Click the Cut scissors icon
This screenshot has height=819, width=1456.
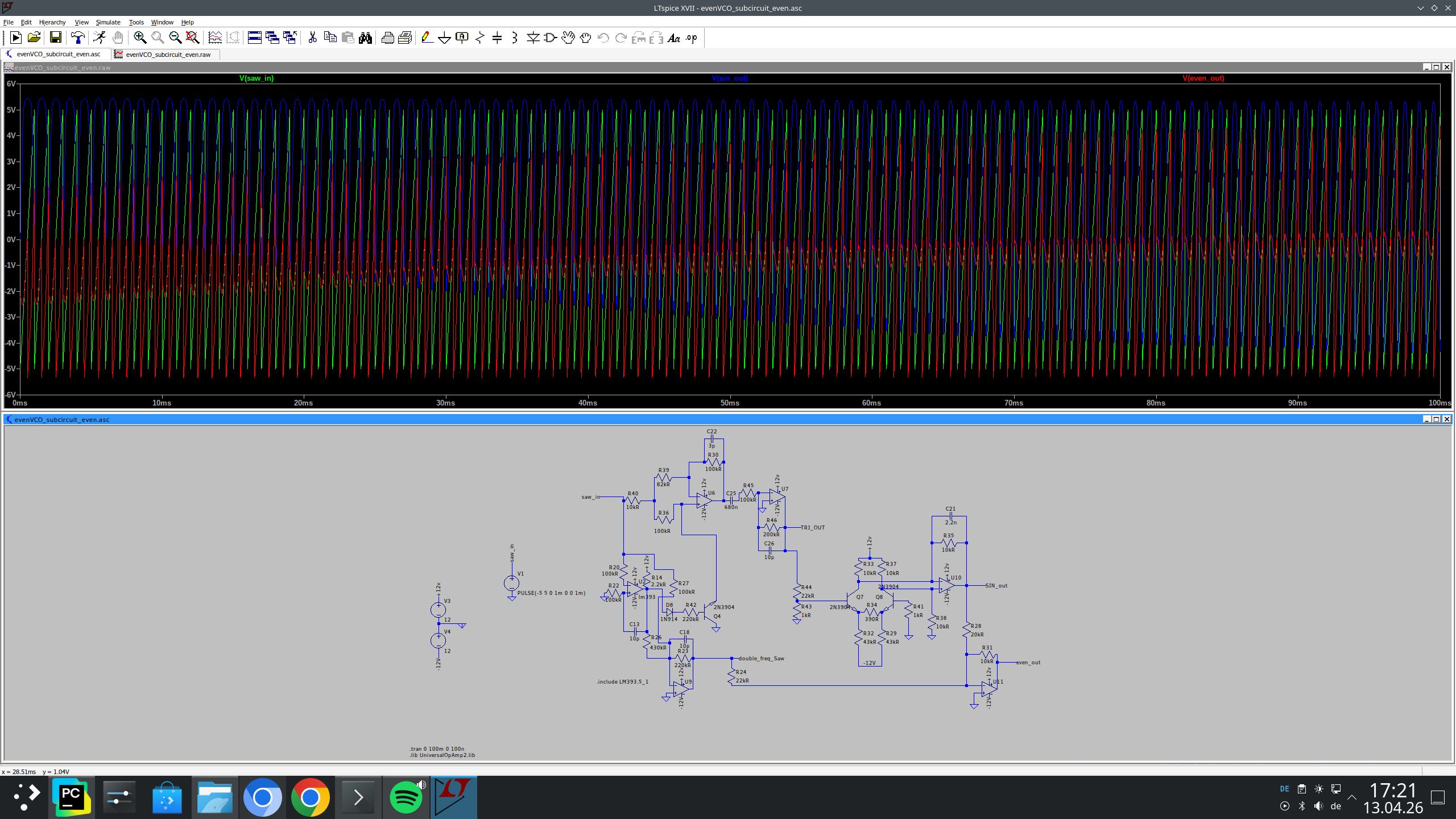point(312,38)
